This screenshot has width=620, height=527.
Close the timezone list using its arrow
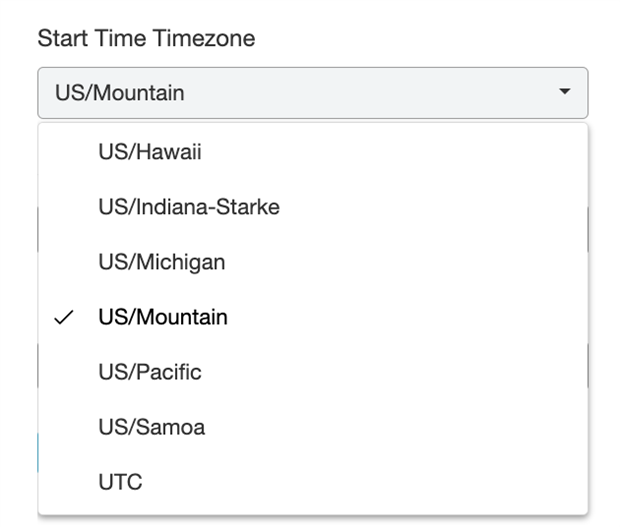coord(564,92)
